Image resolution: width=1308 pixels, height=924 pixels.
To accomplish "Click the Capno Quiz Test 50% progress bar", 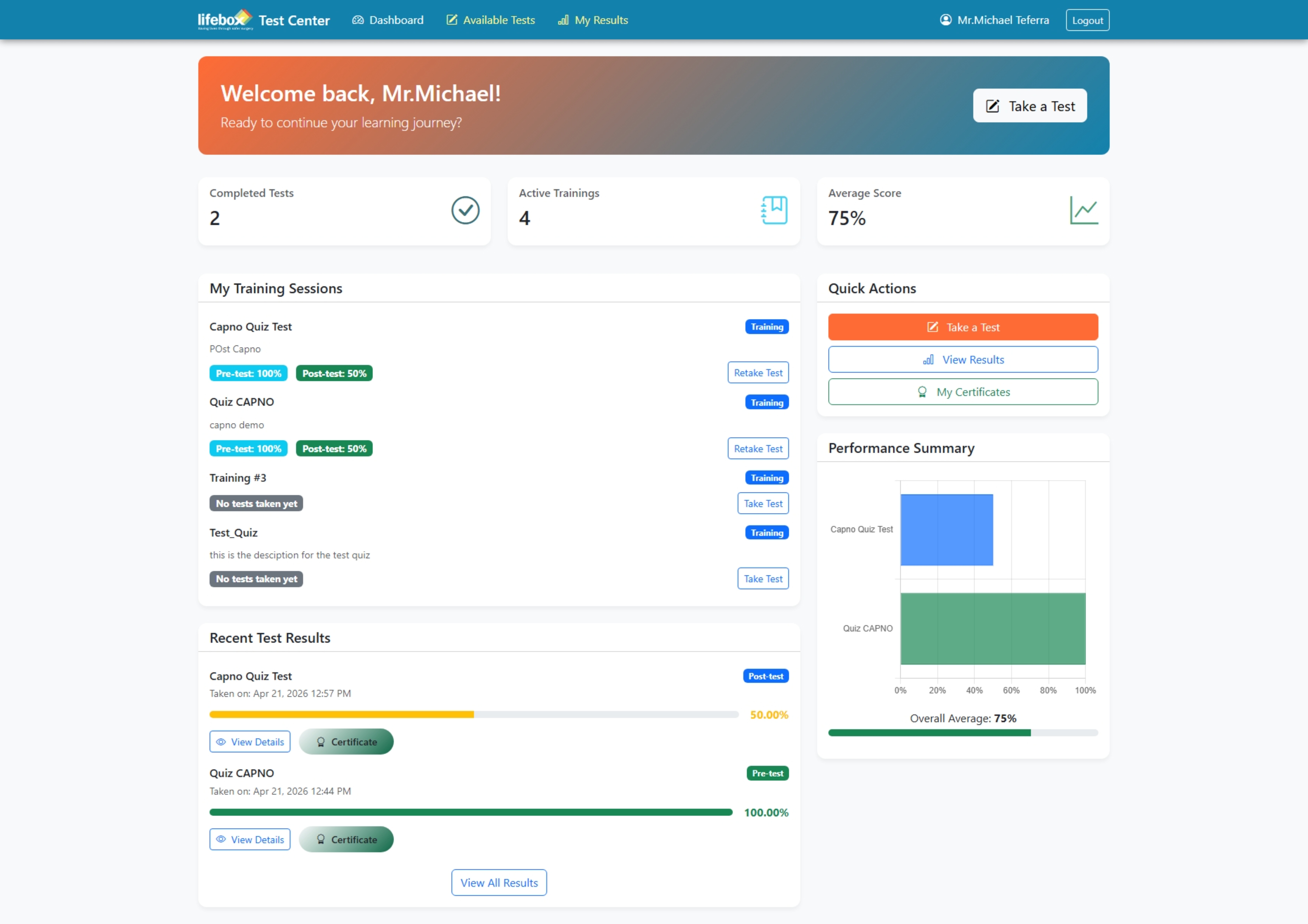I will (x=474, y=714).
